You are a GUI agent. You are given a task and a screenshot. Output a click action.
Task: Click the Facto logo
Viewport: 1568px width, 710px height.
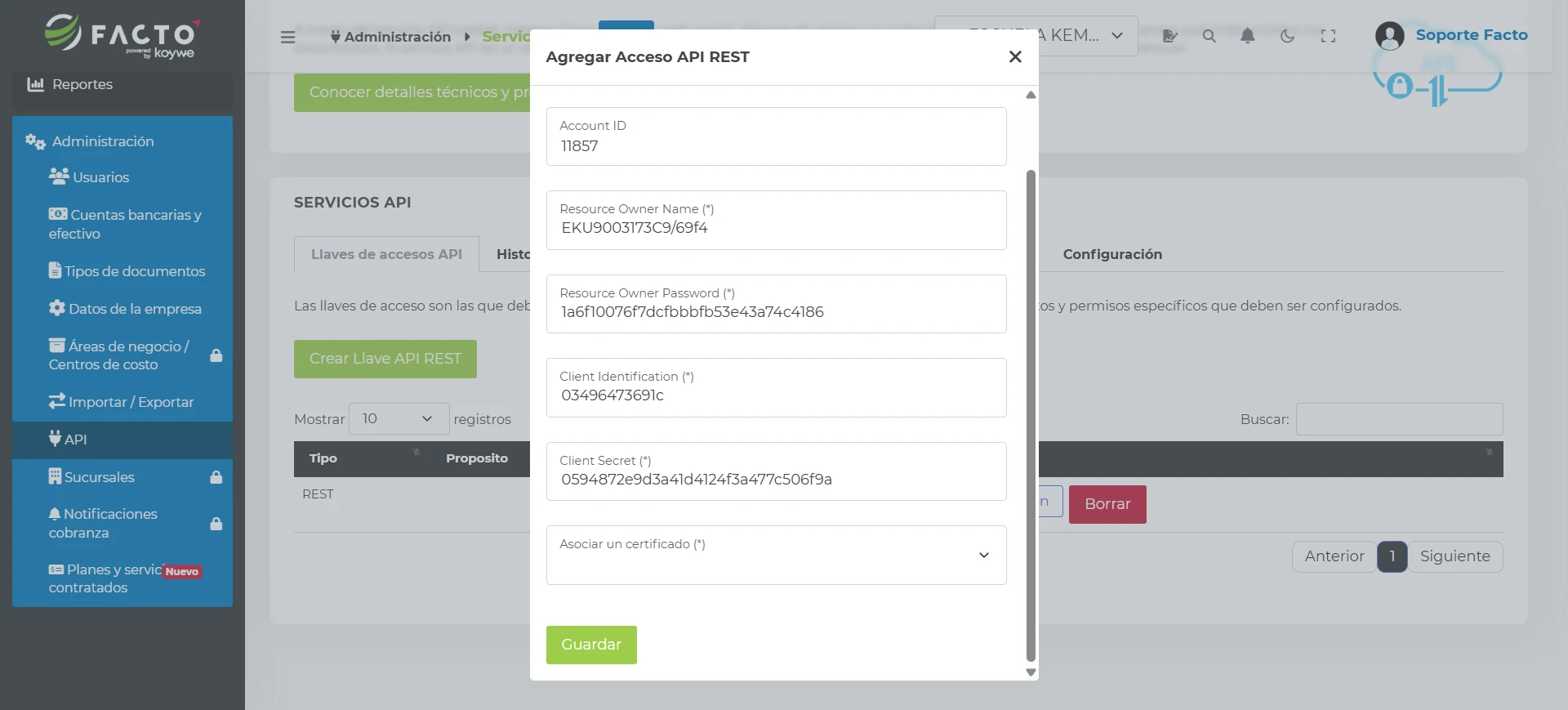pyautogui.click(x=121, y=36)
